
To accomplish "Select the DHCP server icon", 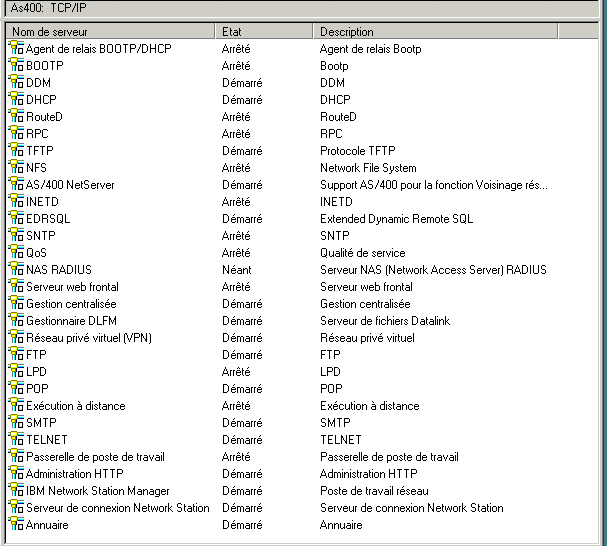I will click(16, 99).
